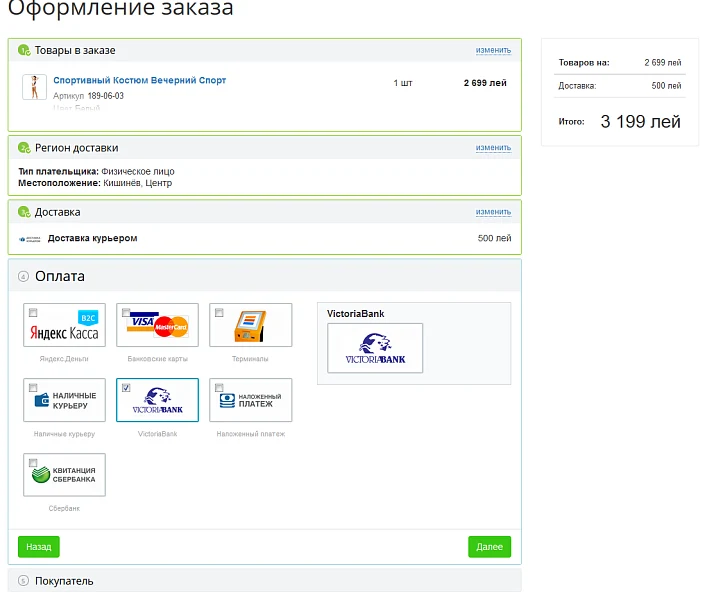Choose the selected VictoriaBank payment tile
The width and height of the screenshot is (723, 600).
157,400
